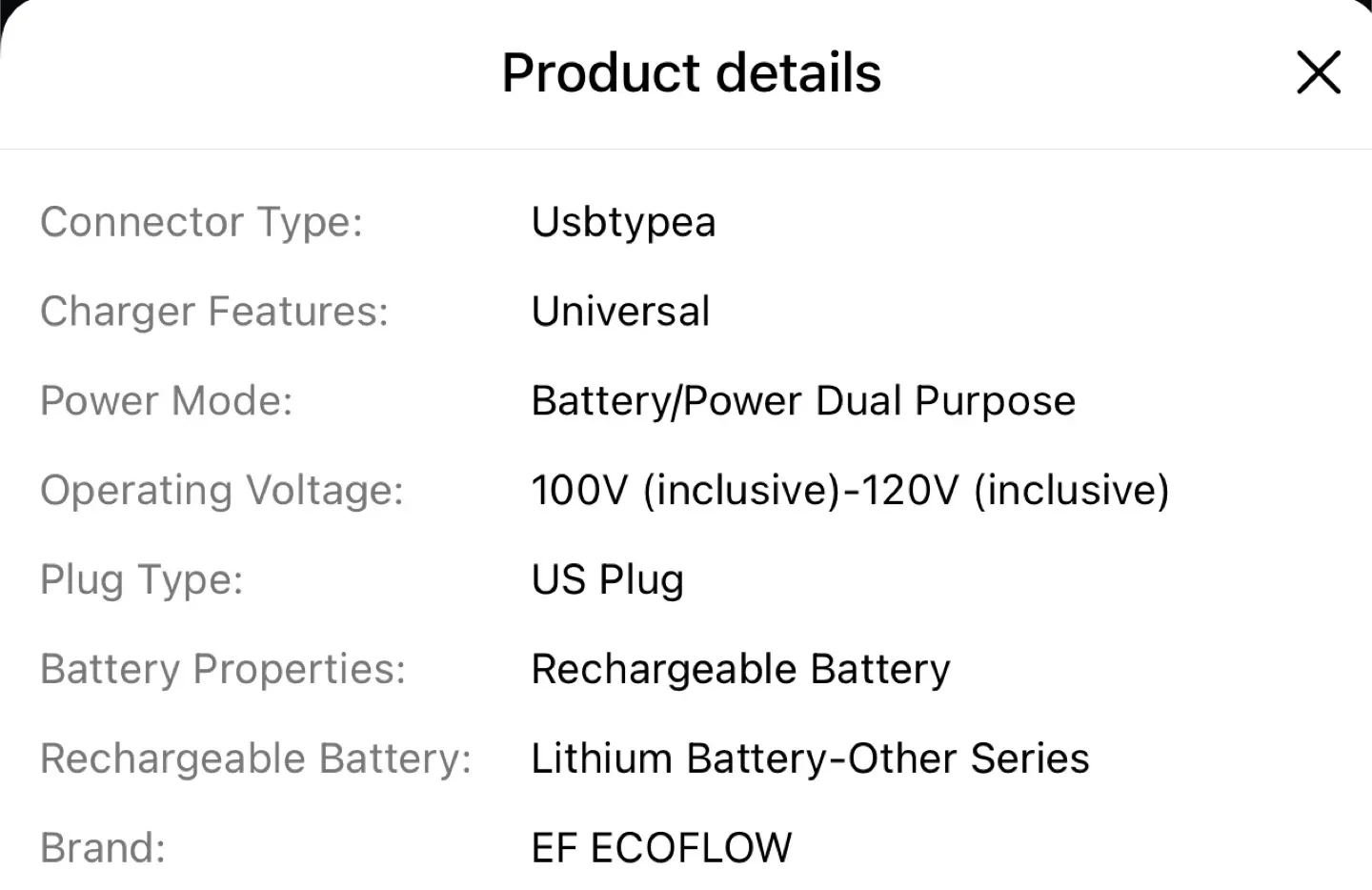Screen dimensions: 1372x890
Task: Click the divider below the panel header
Action: (686, 149)
